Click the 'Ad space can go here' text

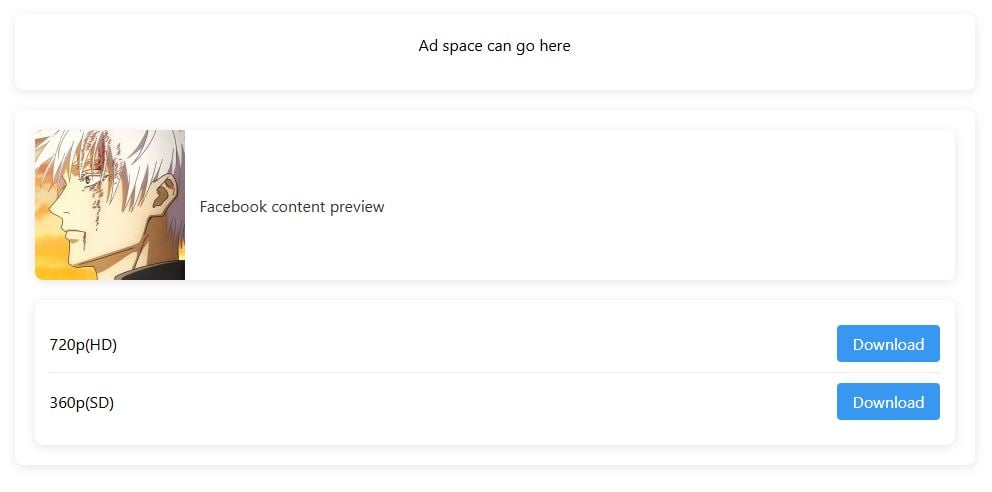point(494,46)
